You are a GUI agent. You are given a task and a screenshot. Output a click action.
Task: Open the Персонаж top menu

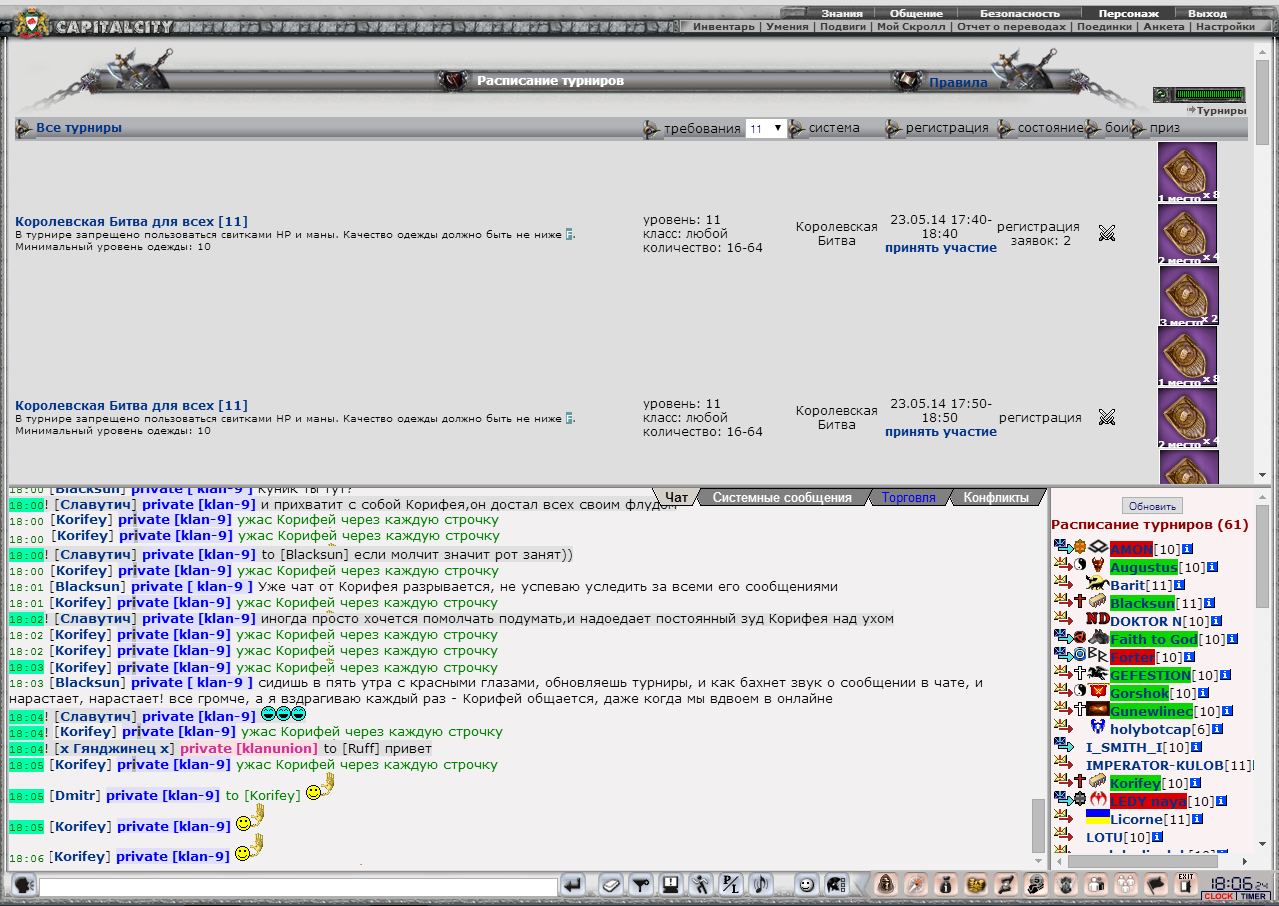tap(1128, 14)
